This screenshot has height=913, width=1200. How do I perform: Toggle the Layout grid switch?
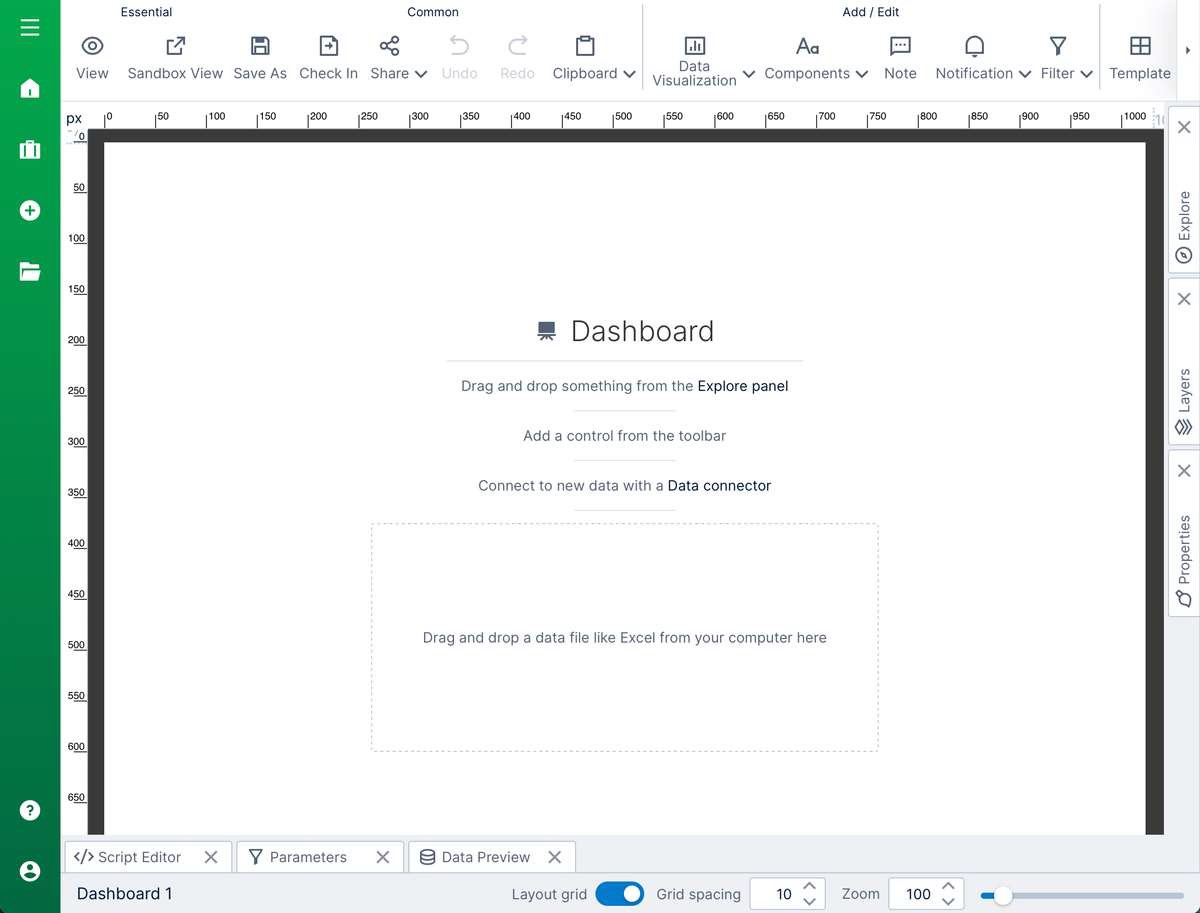[619, 893]
